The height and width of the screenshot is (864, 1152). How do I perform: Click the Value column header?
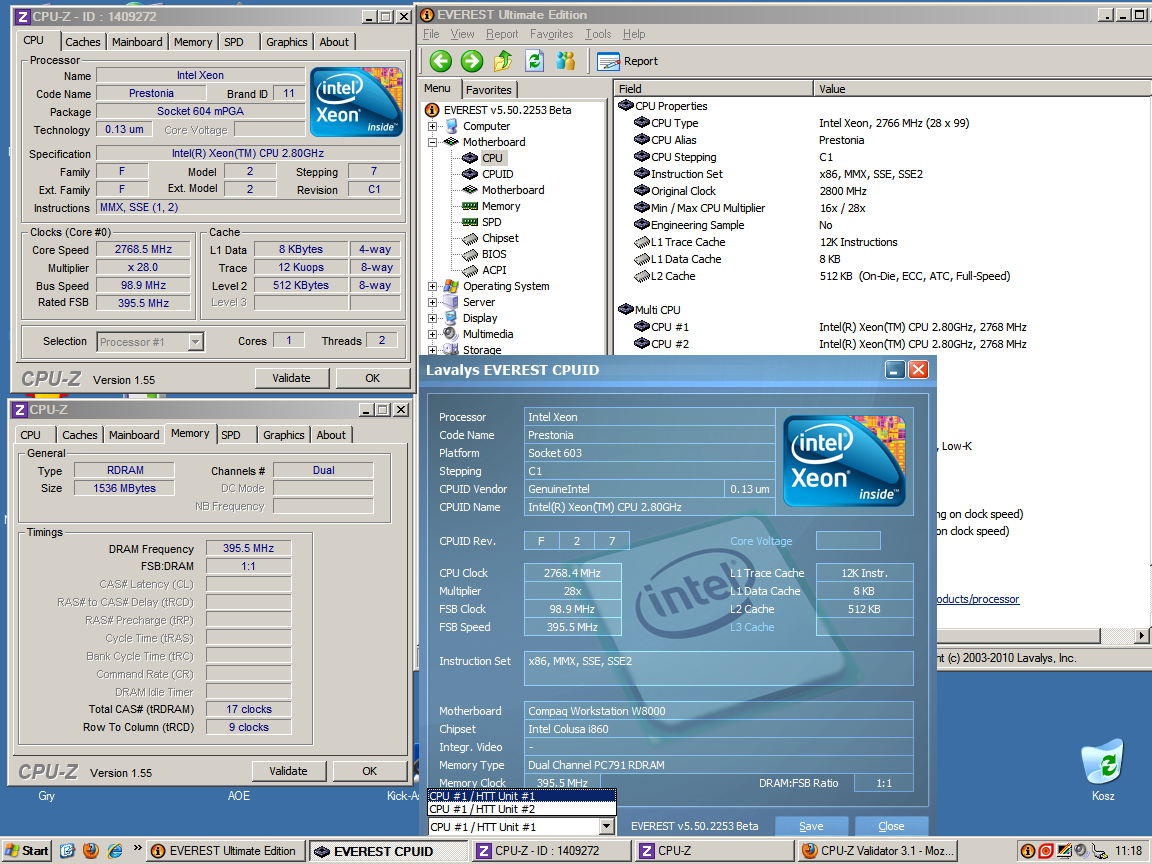pos(982,89)
